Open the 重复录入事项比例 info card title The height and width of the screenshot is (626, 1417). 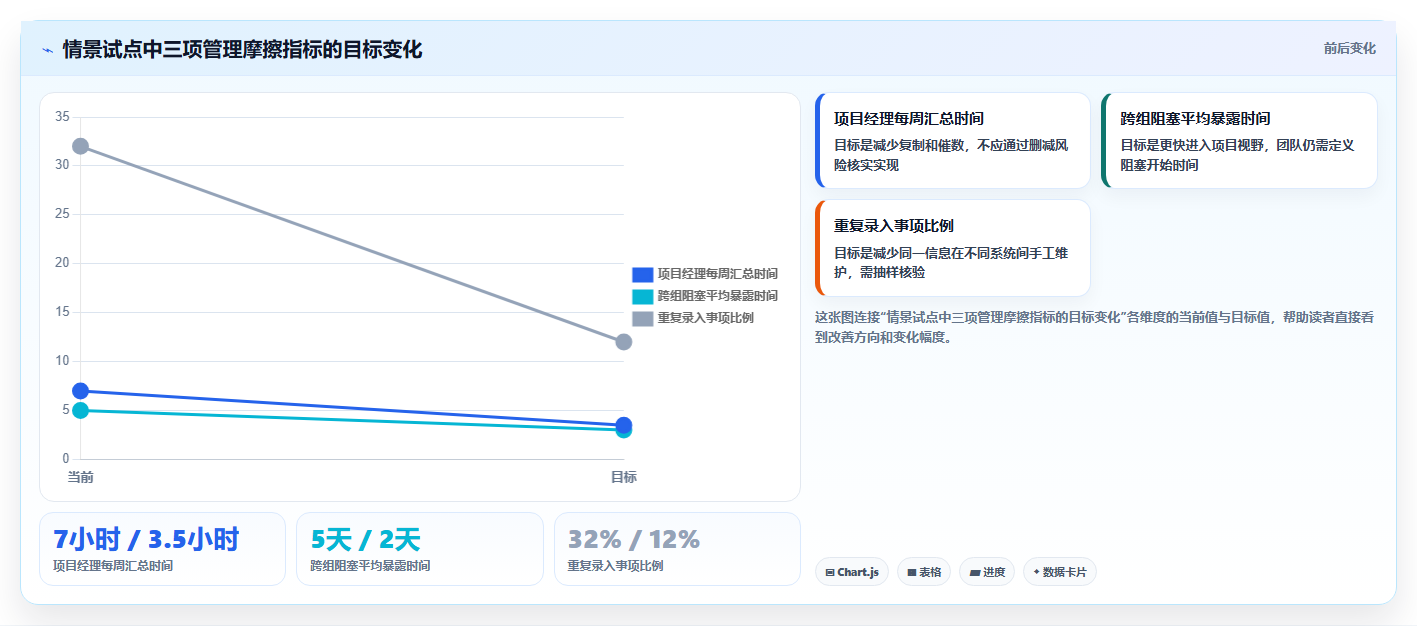coord(894,226)
